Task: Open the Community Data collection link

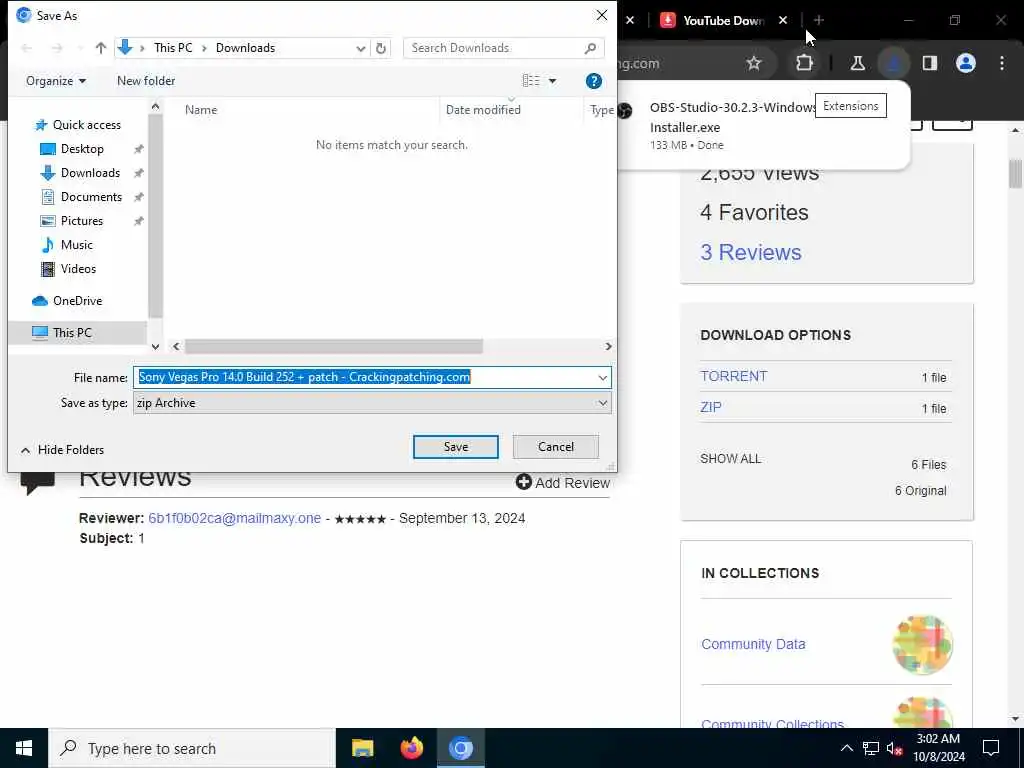Action: 753,644
